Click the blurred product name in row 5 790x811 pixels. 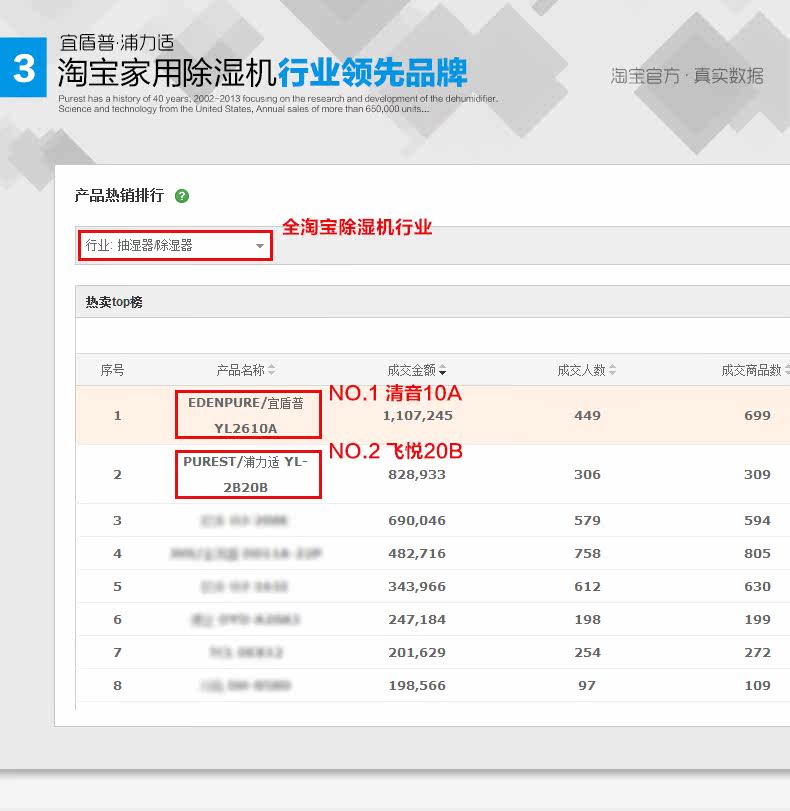[x=246, y=586]
